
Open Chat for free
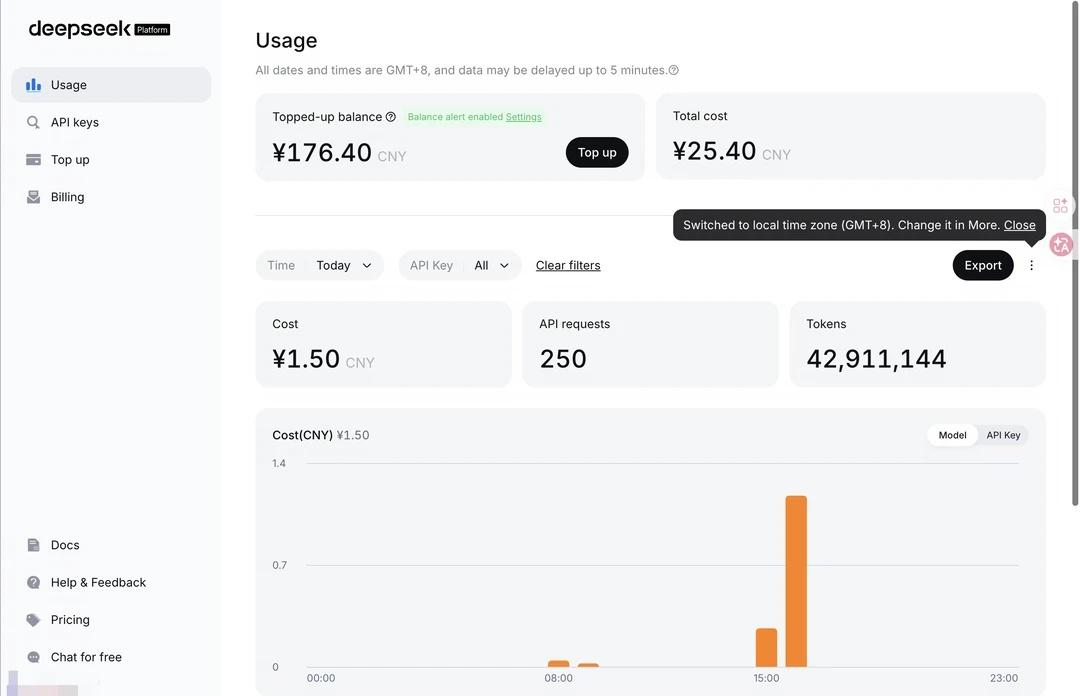tap(111, 657)
